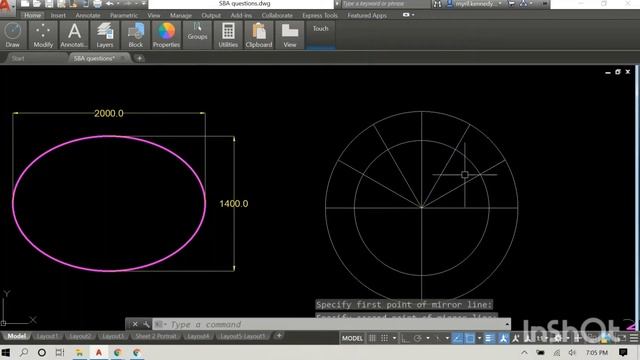Click the keyword search field
The image size is (640, 360).
(385, 4)
